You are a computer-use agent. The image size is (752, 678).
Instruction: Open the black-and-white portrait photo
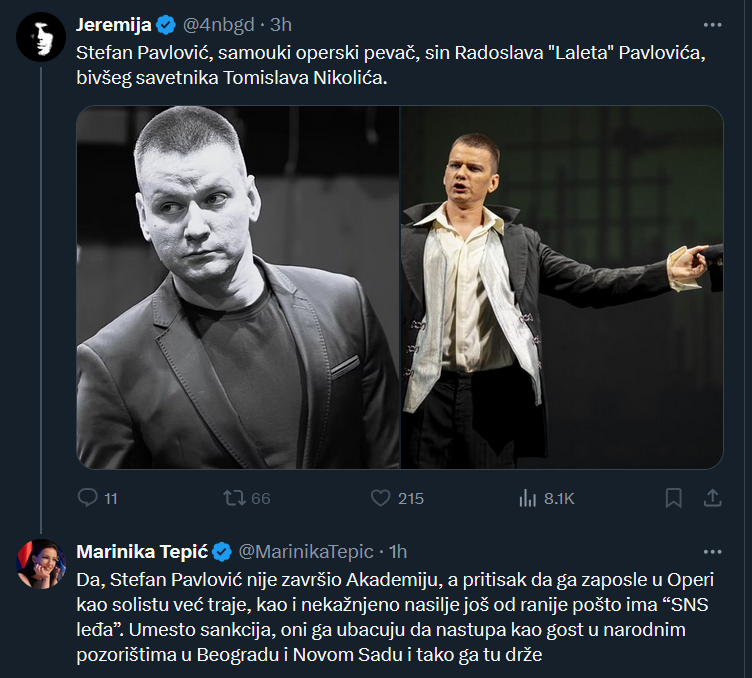tap(238, 288)
